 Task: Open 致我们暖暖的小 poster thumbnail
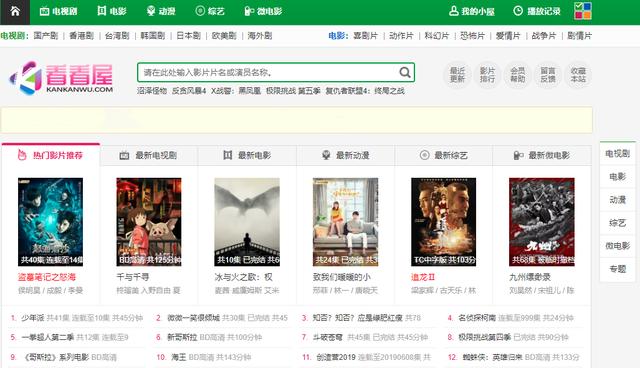click(345, 222)
